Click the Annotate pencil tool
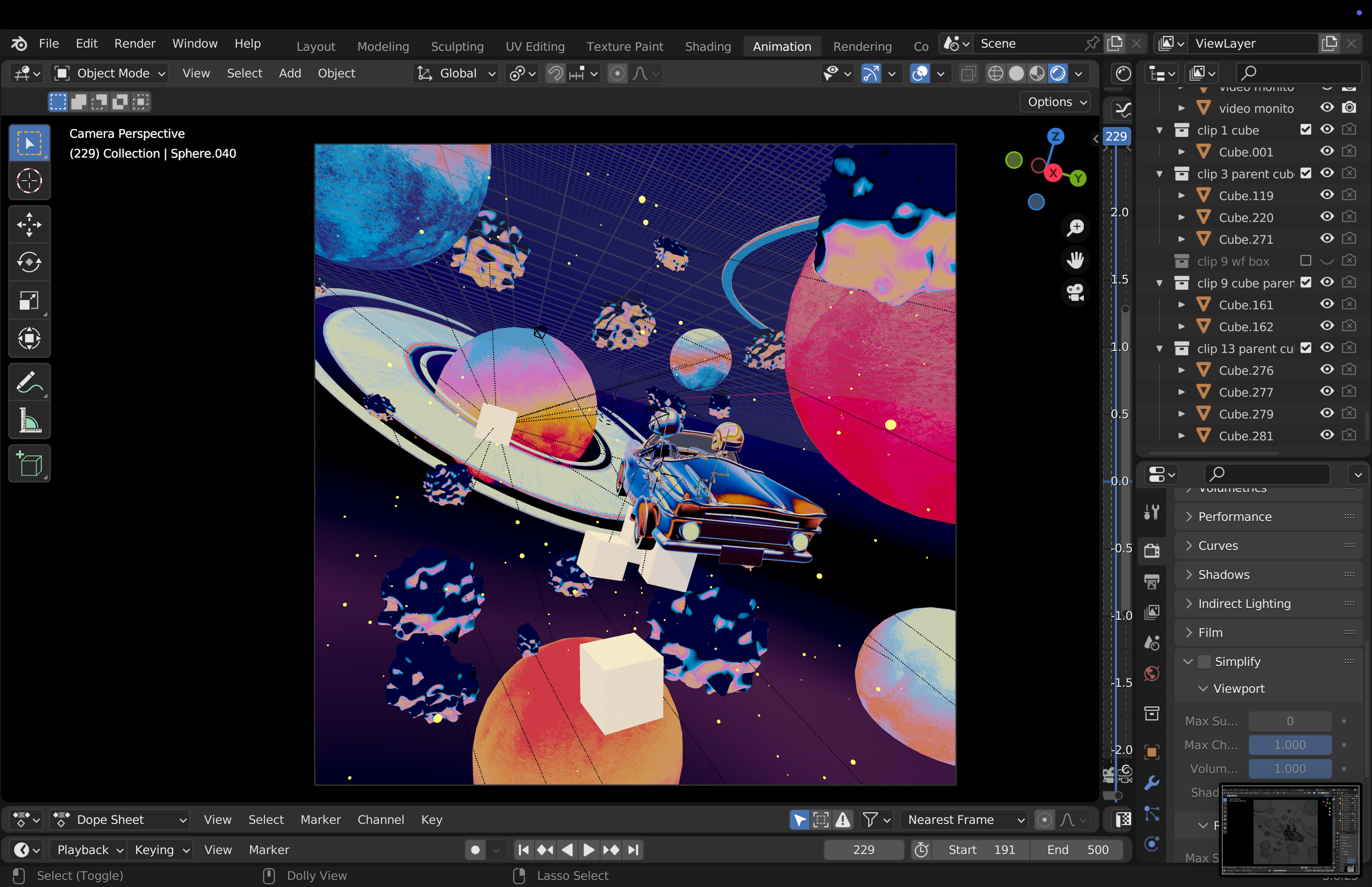 [x=29, y=383]
